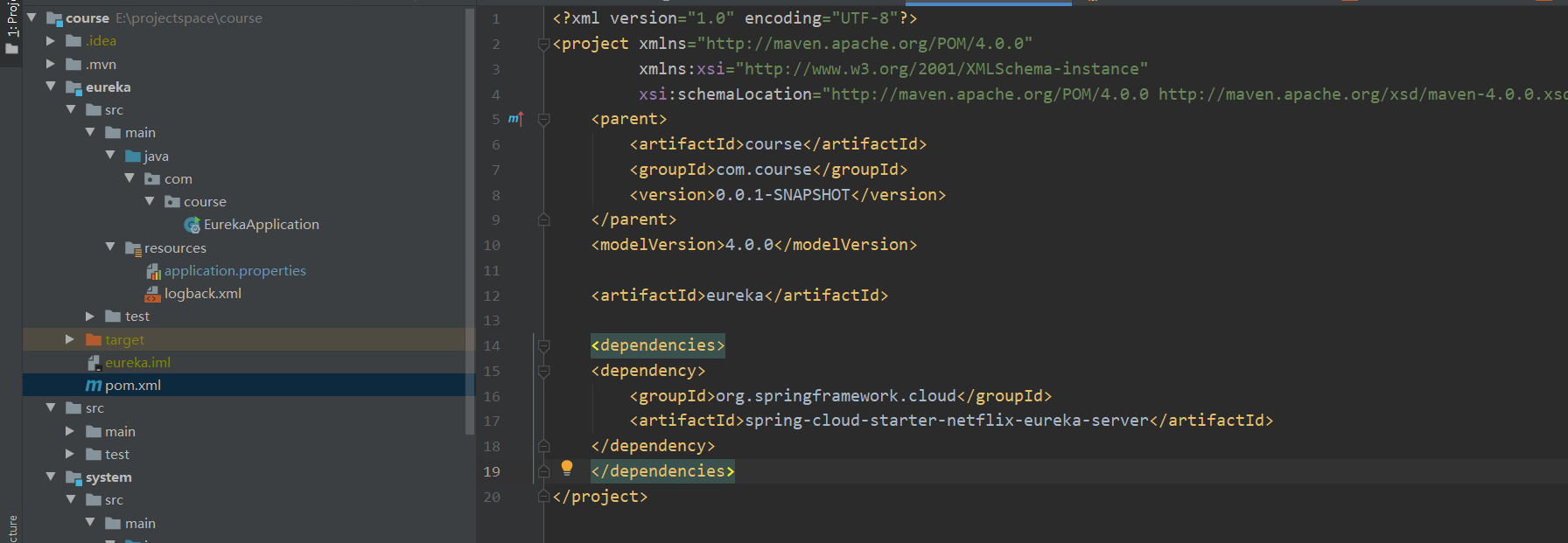Expand the .idea folder
Screen dimensions: 1568x543
(51, 41)
